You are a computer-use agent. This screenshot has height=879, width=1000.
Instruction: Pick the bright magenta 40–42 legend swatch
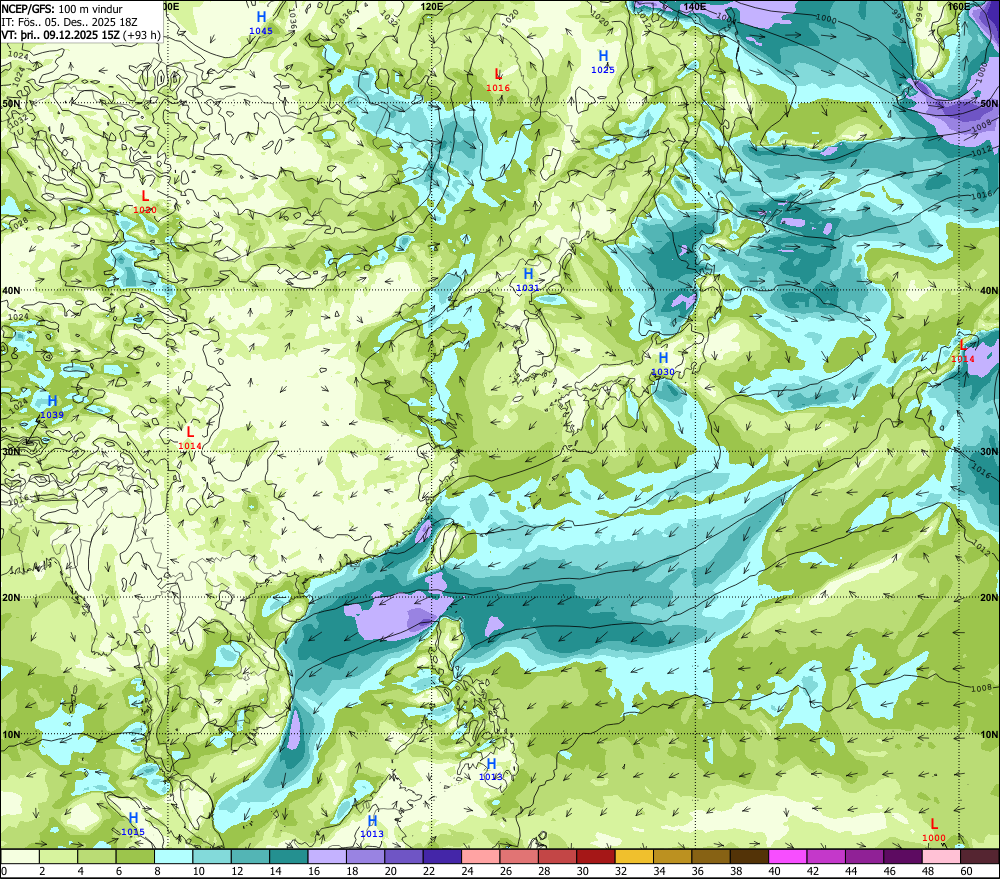coord(788,856)
